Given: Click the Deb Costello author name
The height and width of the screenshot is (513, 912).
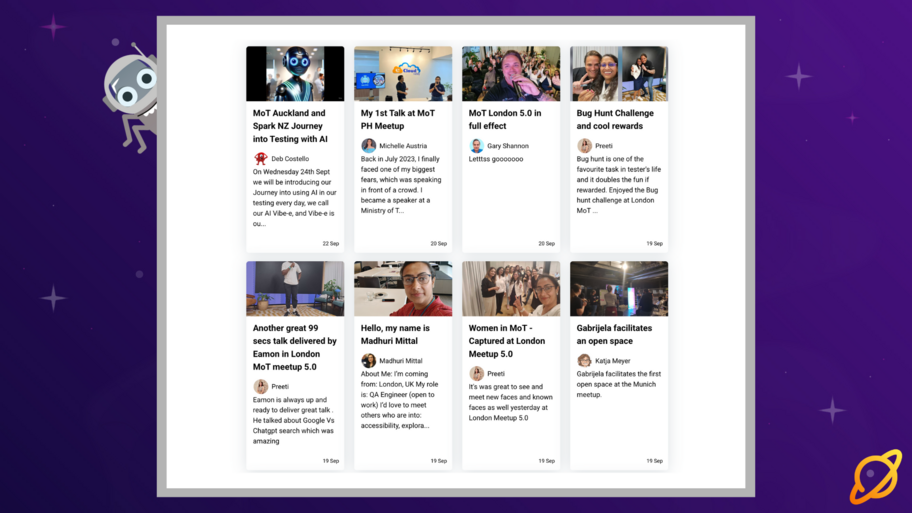Looking at the screenshot, I should [290, 159].
